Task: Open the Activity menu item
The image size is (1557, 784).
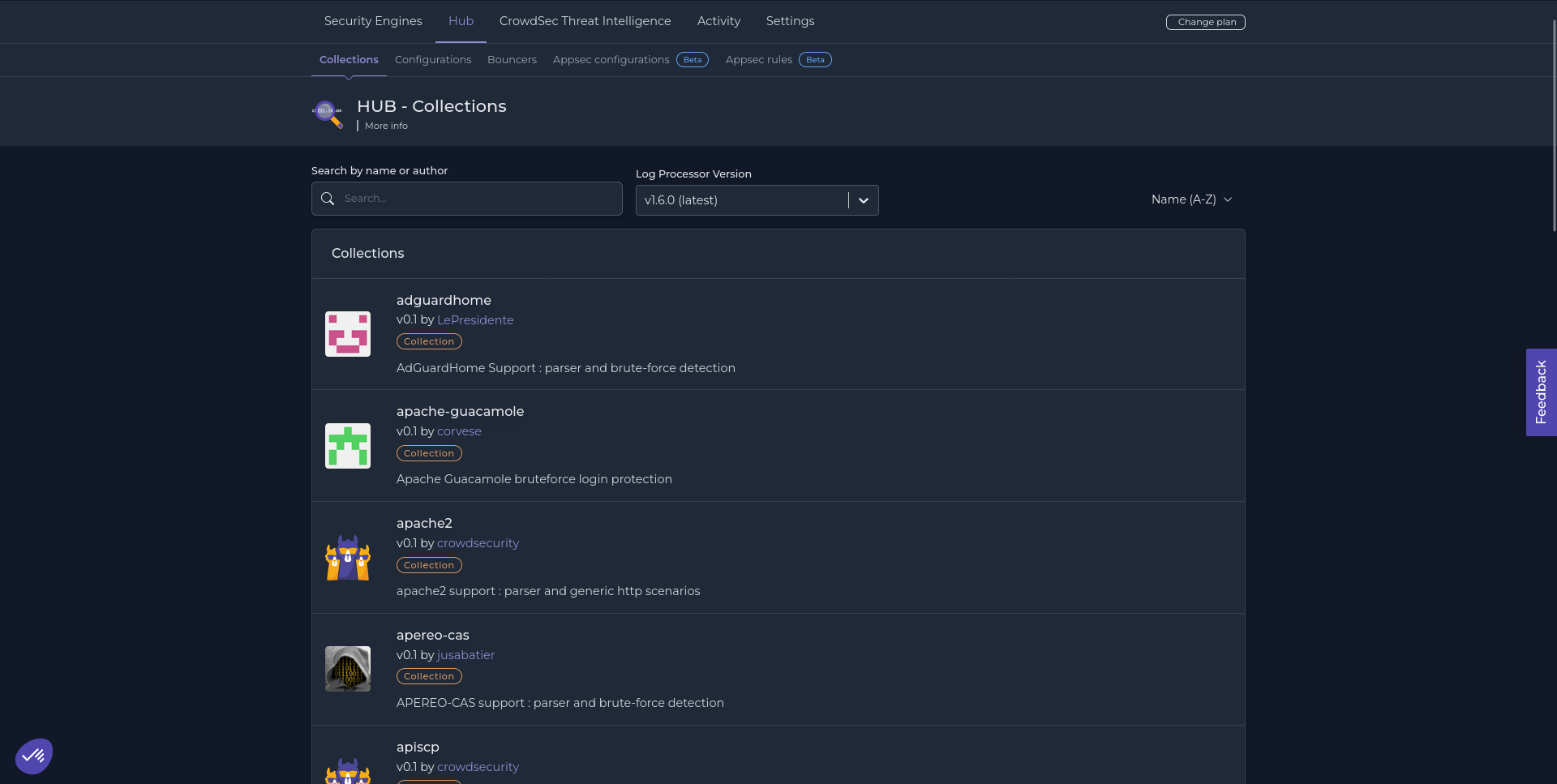Action: tap(718, 21)
